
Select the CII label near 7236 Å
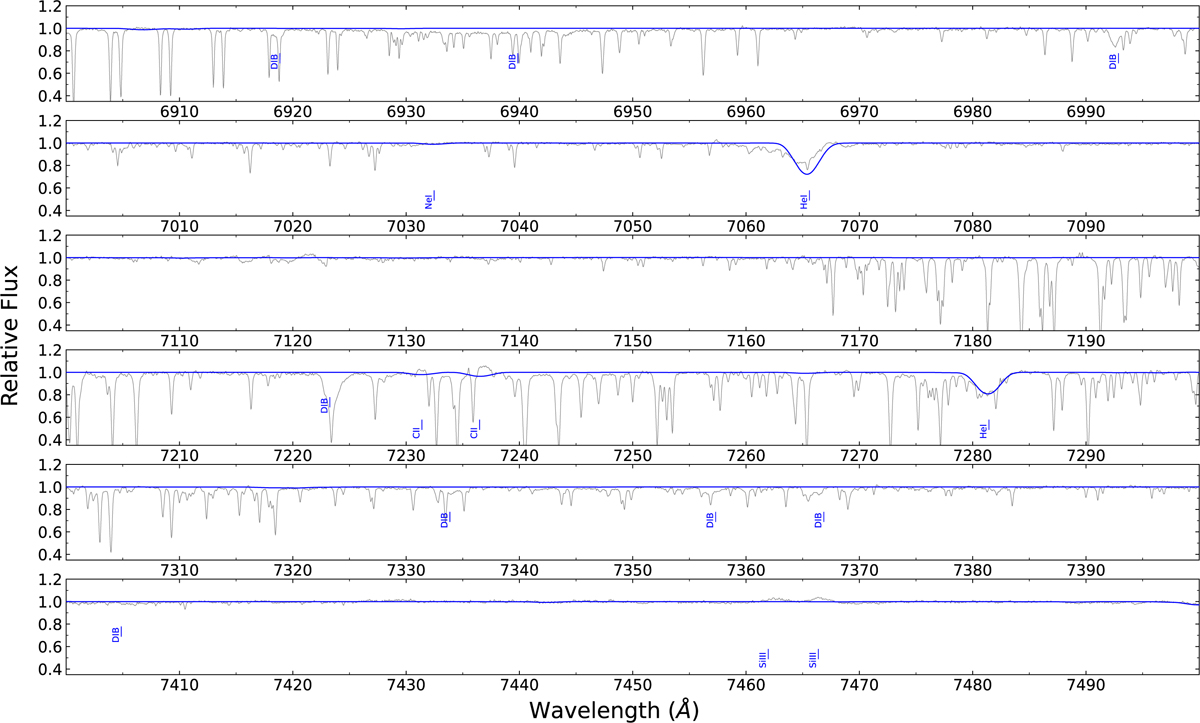(476, 429)
